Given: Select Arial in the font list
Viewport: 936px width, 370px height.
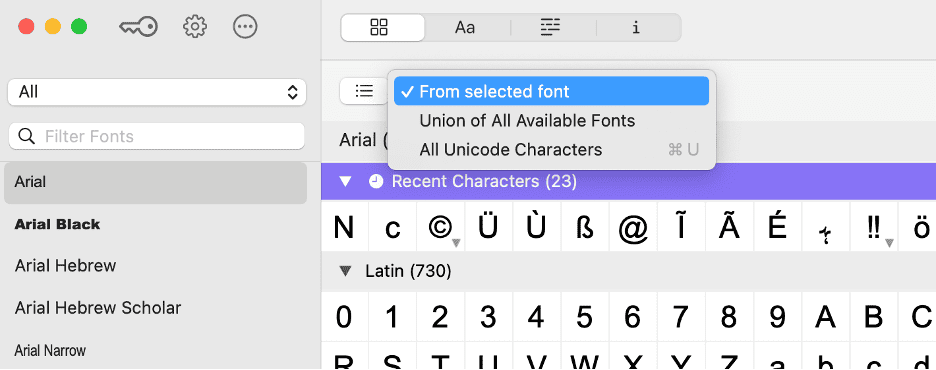Looking at the screenshot, I should [x=155, y=183].
